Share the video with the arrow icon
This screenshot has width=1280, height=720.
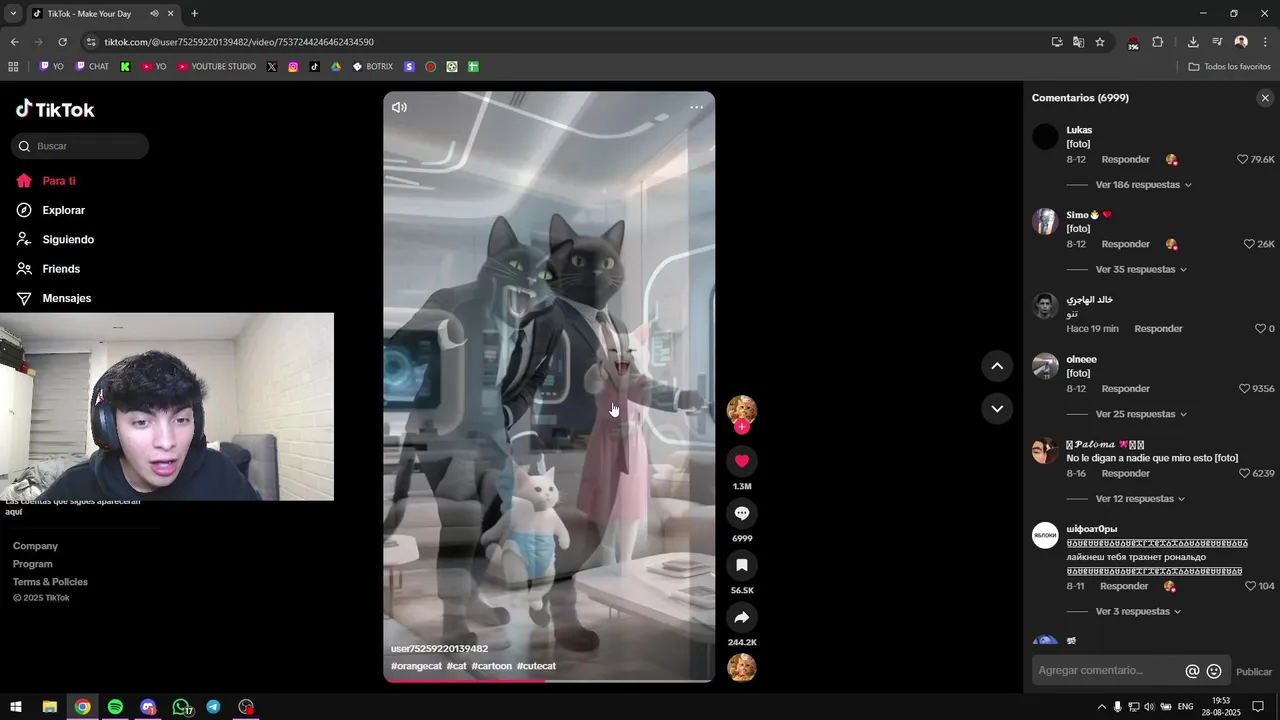pos(742,617)
